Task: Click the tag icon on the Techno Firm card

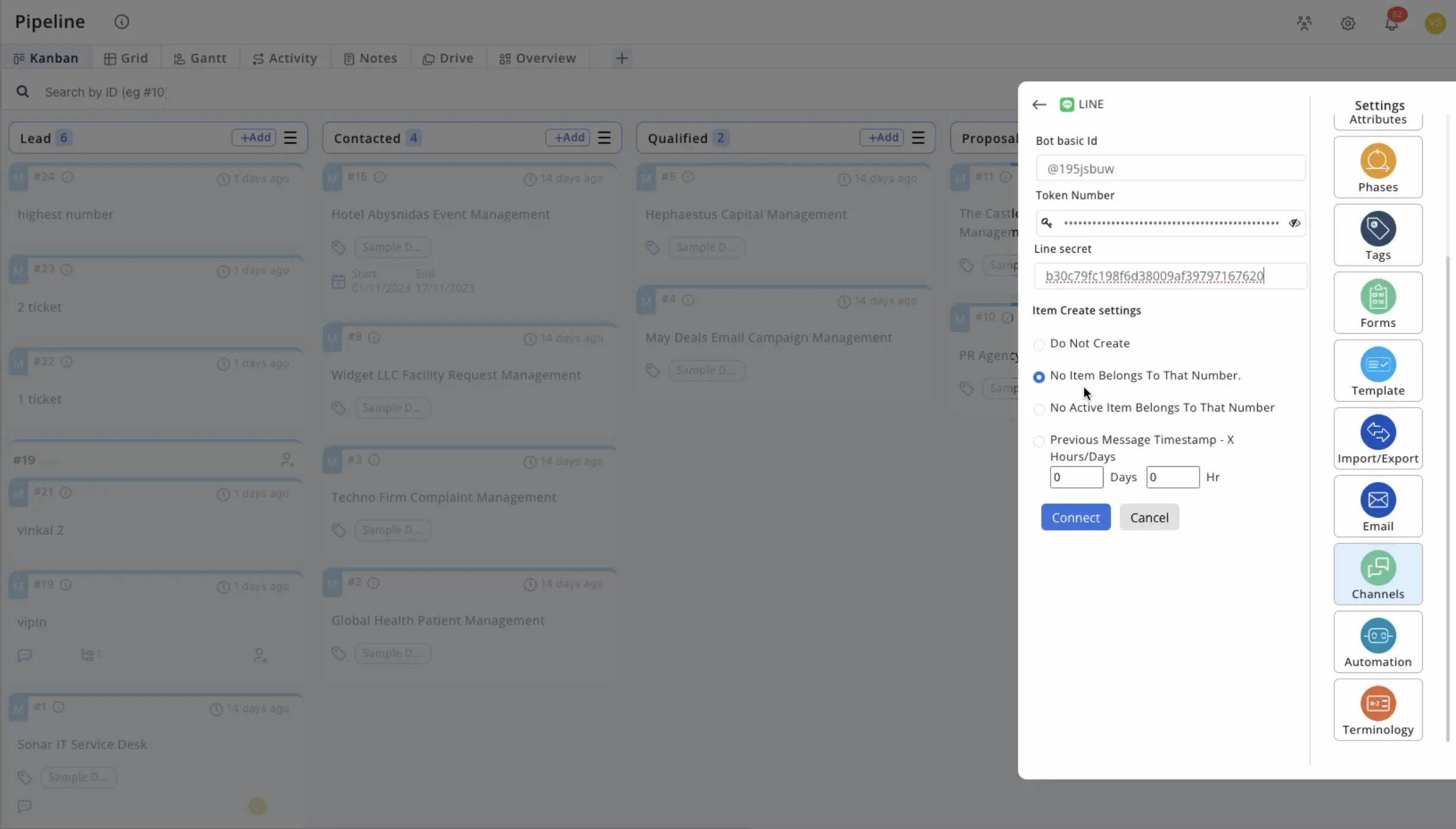Action: [339, 531]
